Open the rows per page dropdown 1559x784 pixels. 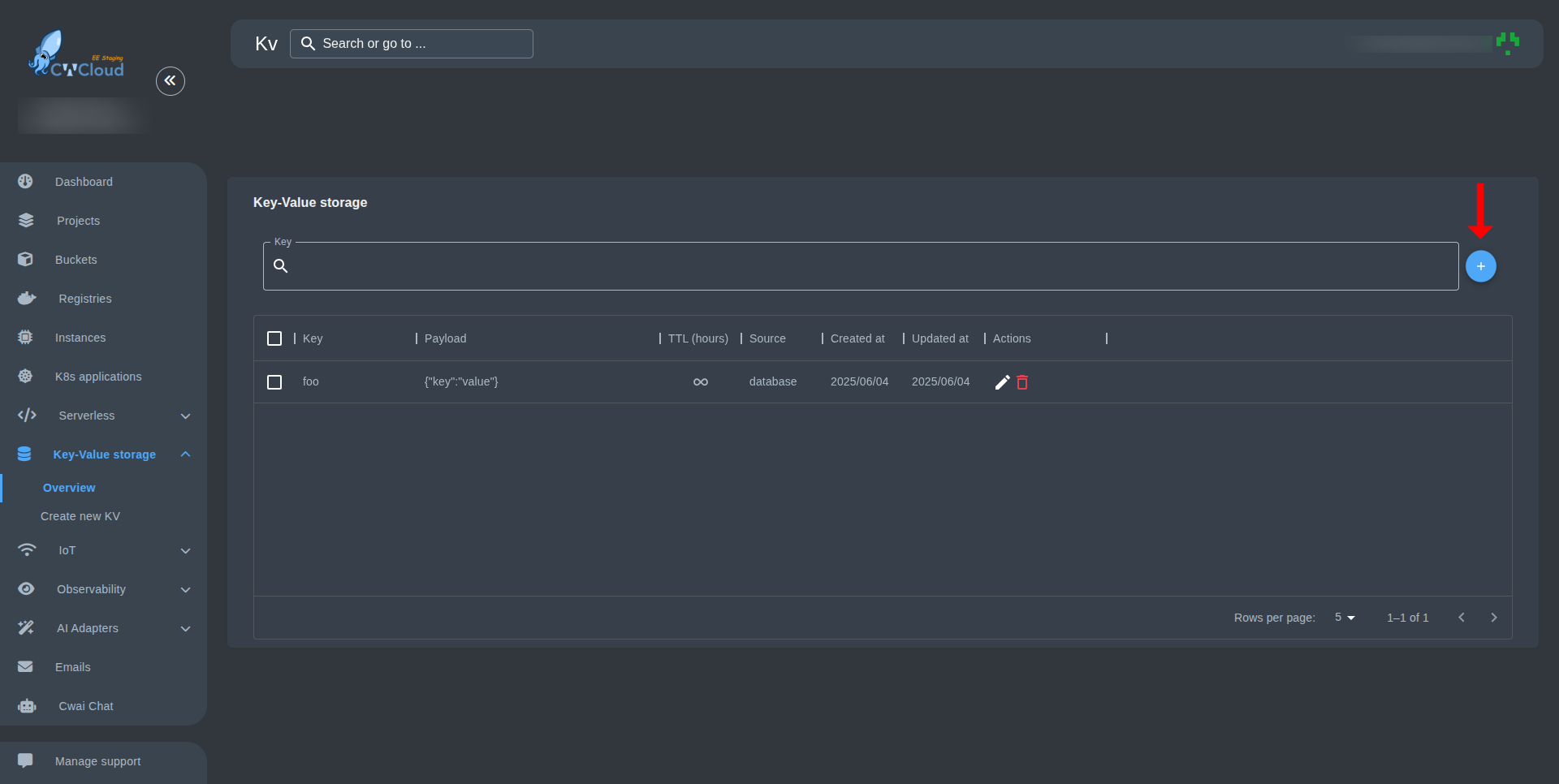(x=1344, y=617)
